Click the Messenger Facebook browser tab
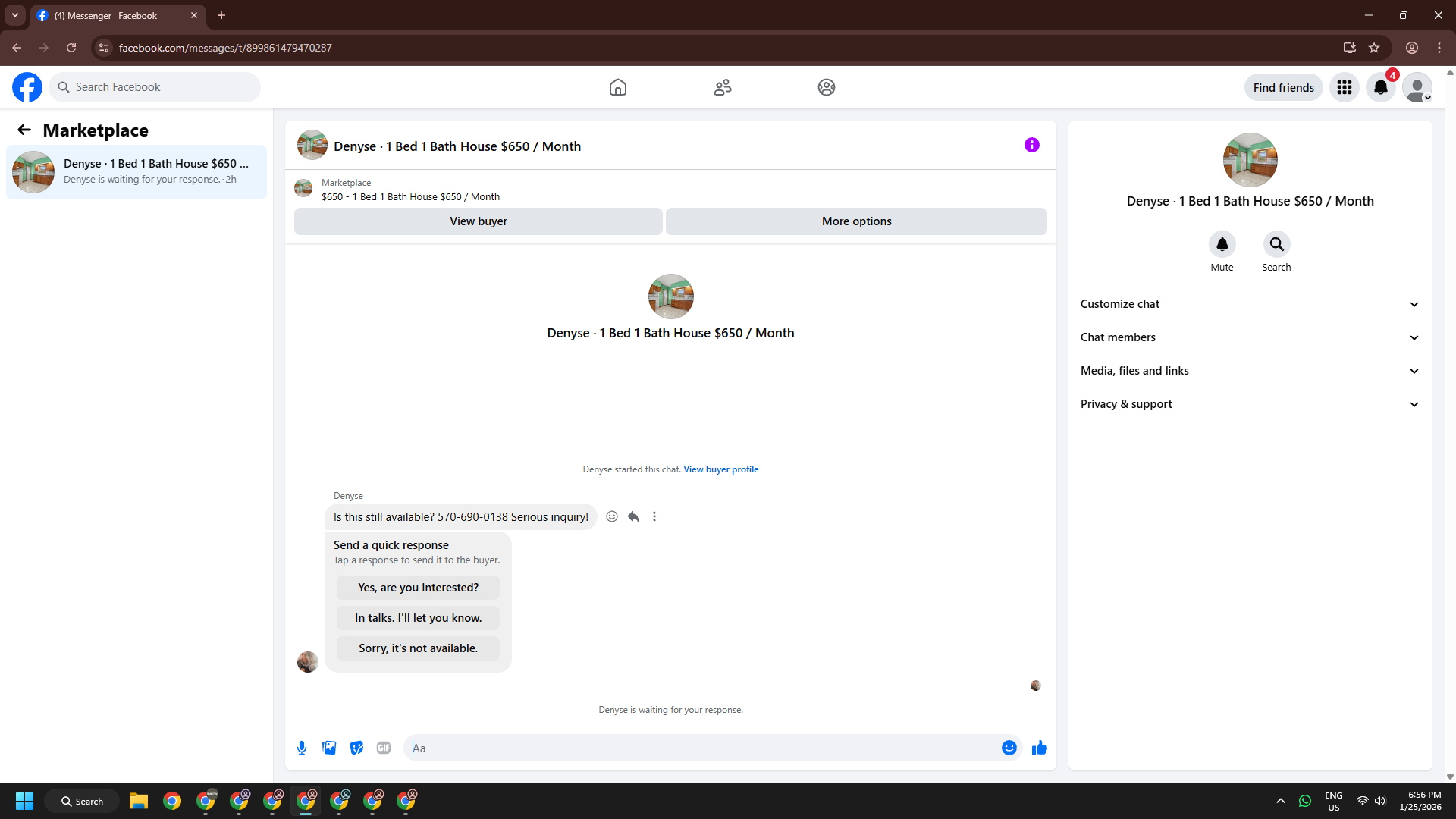Viewport: 1456px width, 819px height. [x=118, y=15]
